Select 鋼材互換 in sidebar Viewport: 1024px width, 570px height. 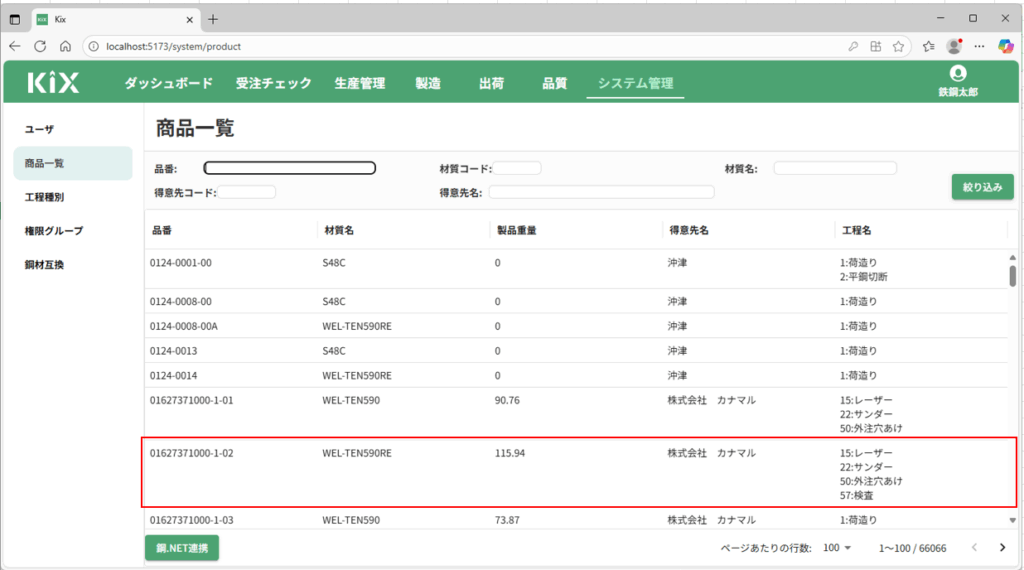44,265
